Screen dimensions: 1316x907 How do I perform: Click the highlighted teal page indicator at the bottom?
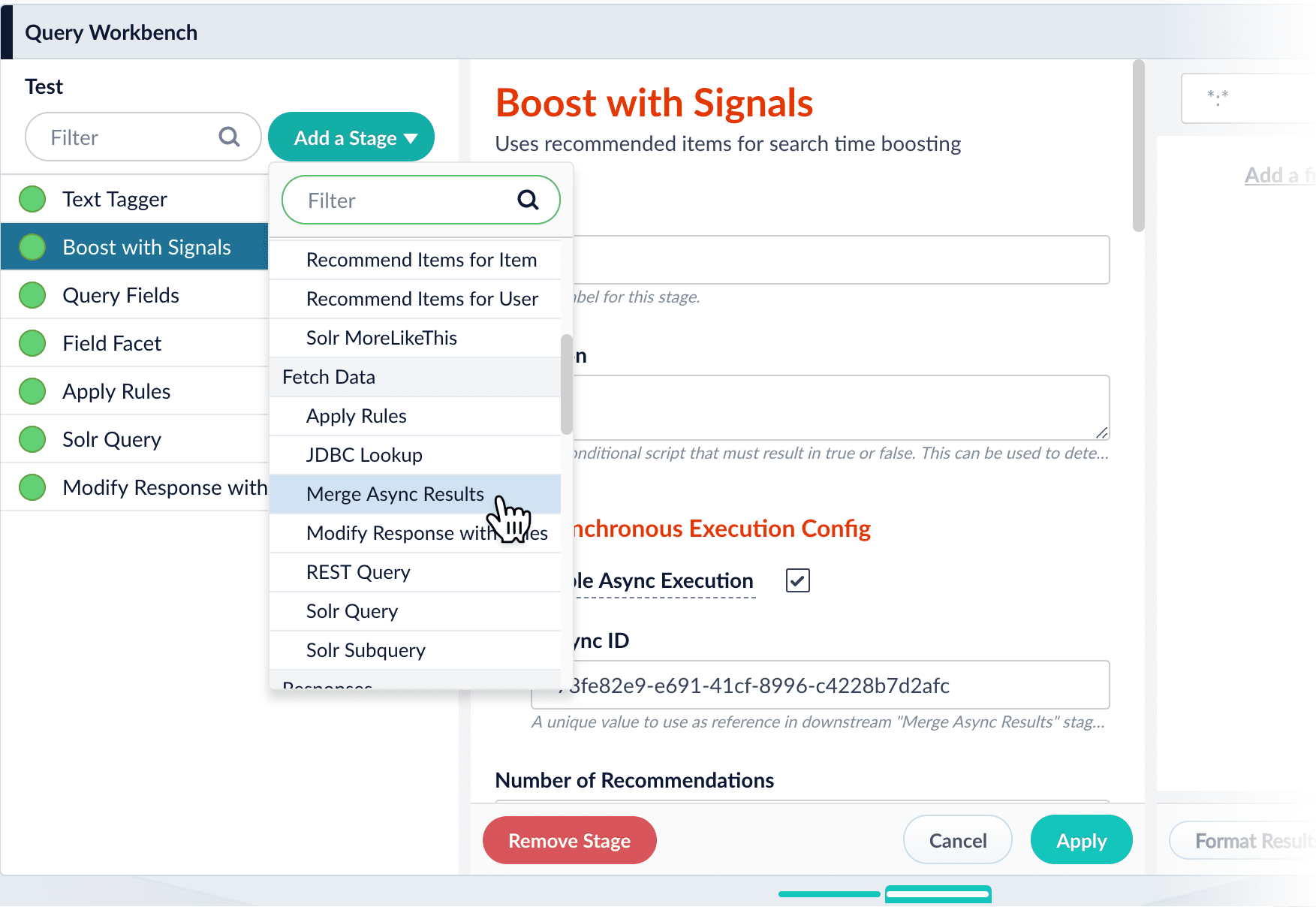[938, 893]
